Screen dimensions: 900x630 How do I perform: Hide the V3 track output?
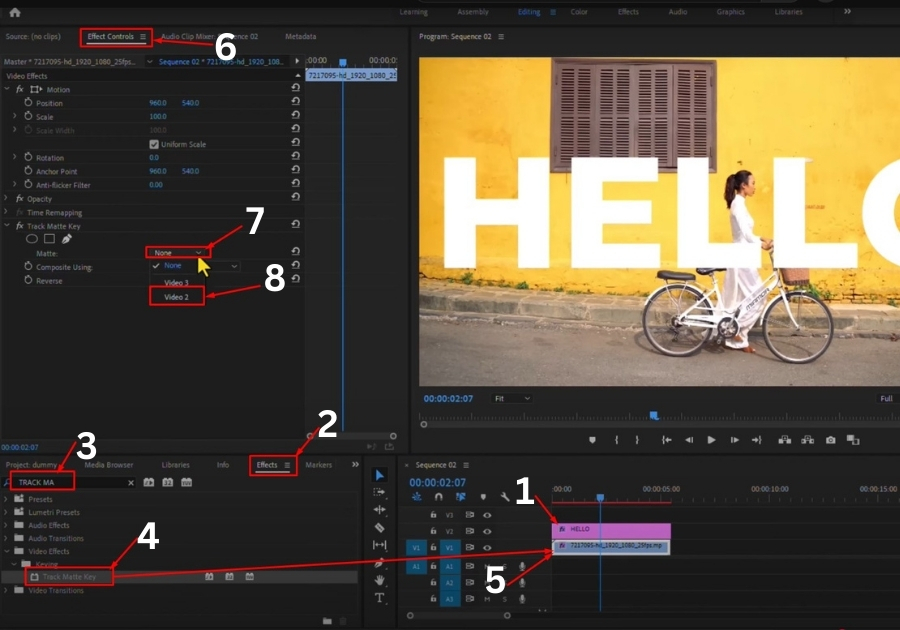click(487, 515)
